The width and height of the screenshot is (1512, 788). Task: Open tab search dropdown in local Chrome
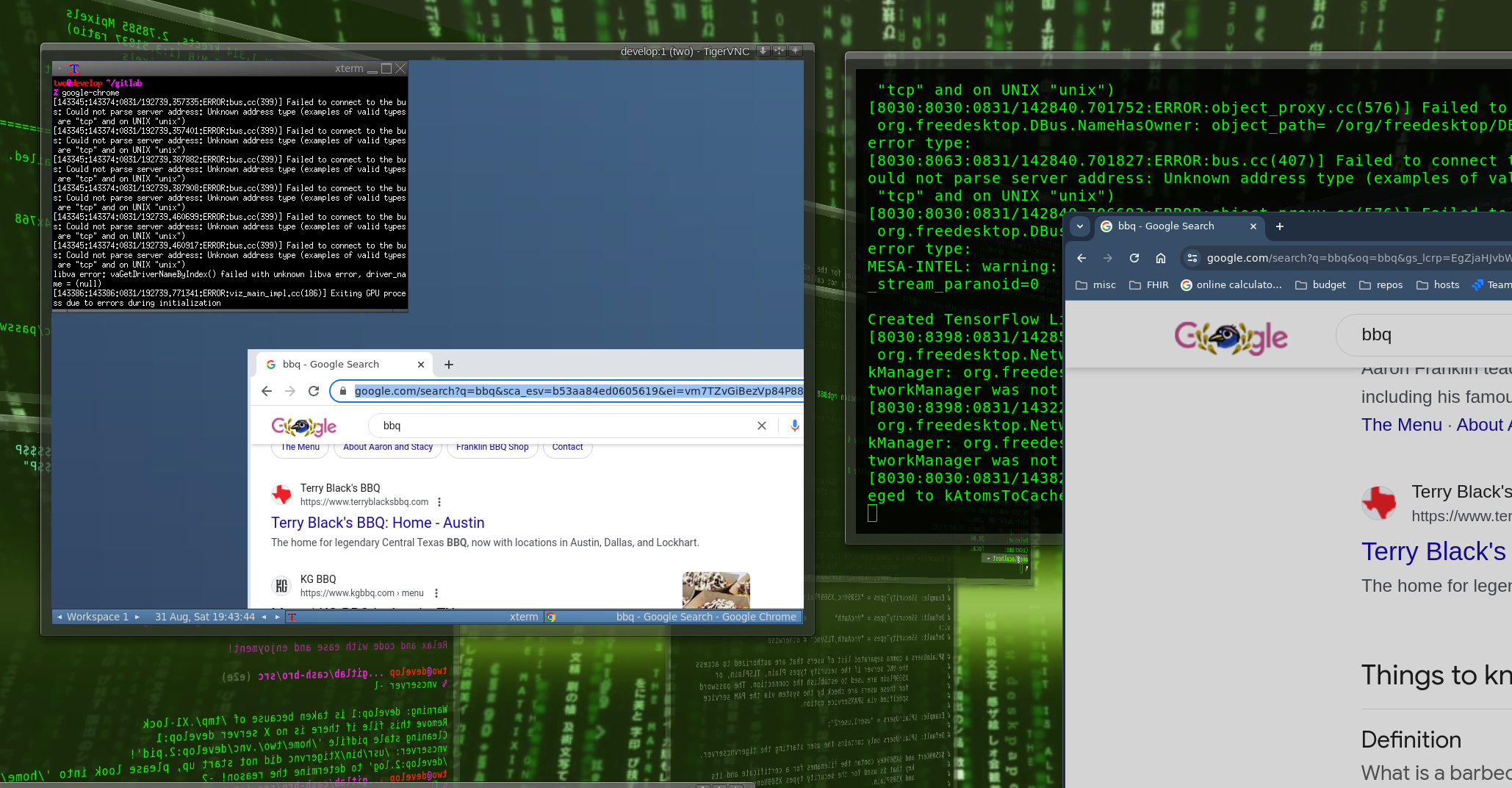(x=1080, y=226)
